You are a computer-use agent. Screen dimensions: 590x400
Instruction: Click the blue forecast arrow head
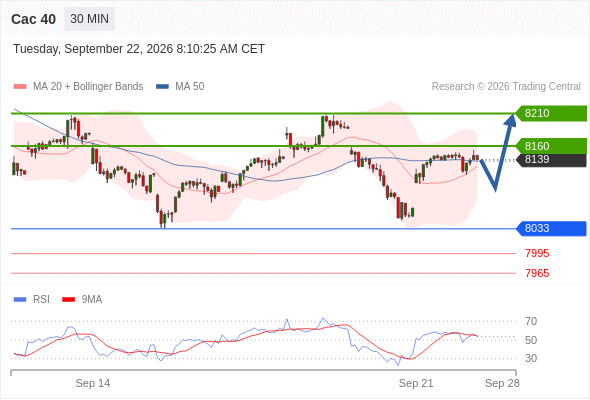(511, 119)
